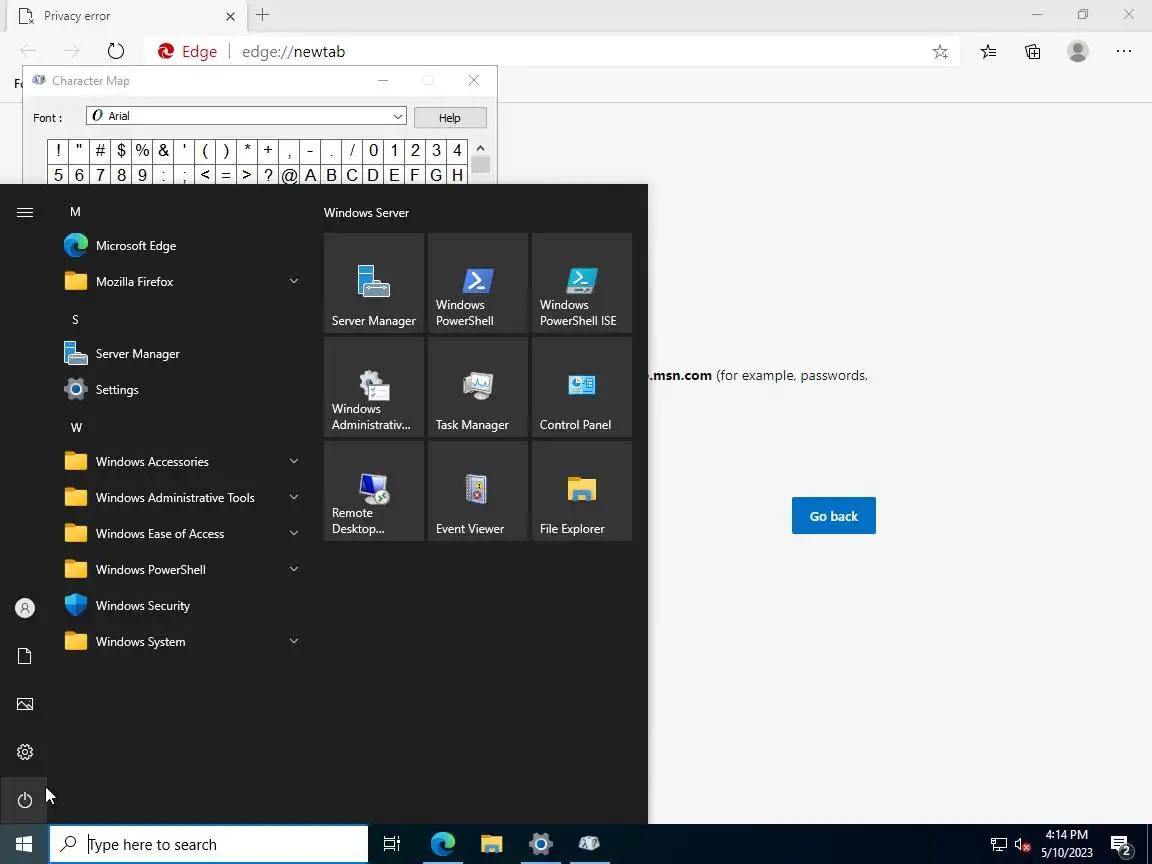Expand the Windows PowerShell folder
The image size is (1152, 864).
click(182, 569)
